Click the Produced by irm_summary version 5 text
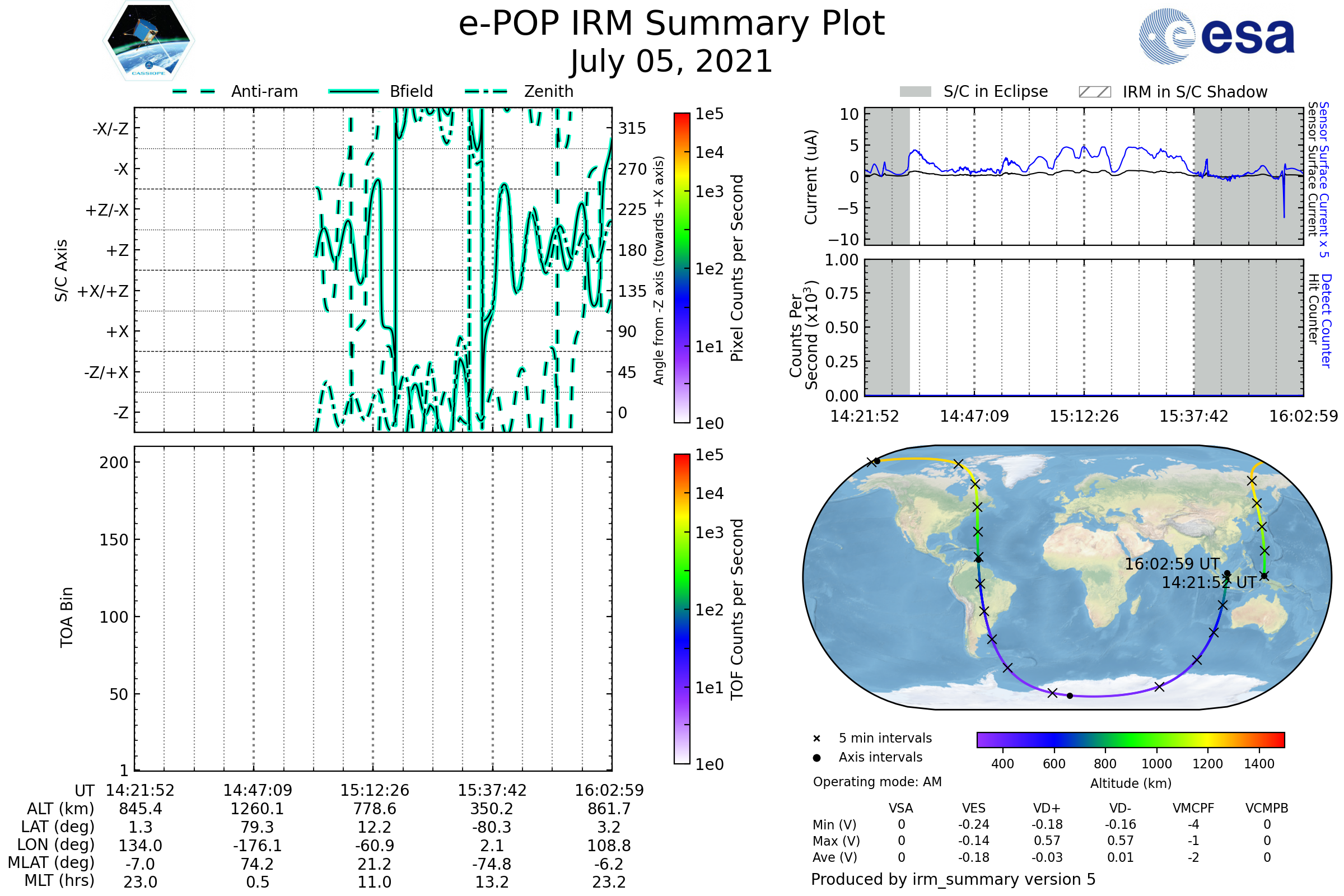1344x896 pixels. [x=953, y=879]
